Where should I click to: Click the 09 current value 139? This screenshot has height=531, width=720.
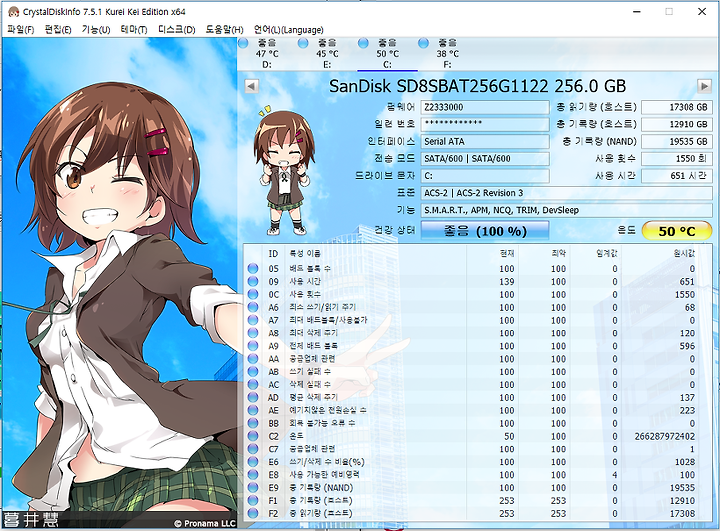point(507,282)
